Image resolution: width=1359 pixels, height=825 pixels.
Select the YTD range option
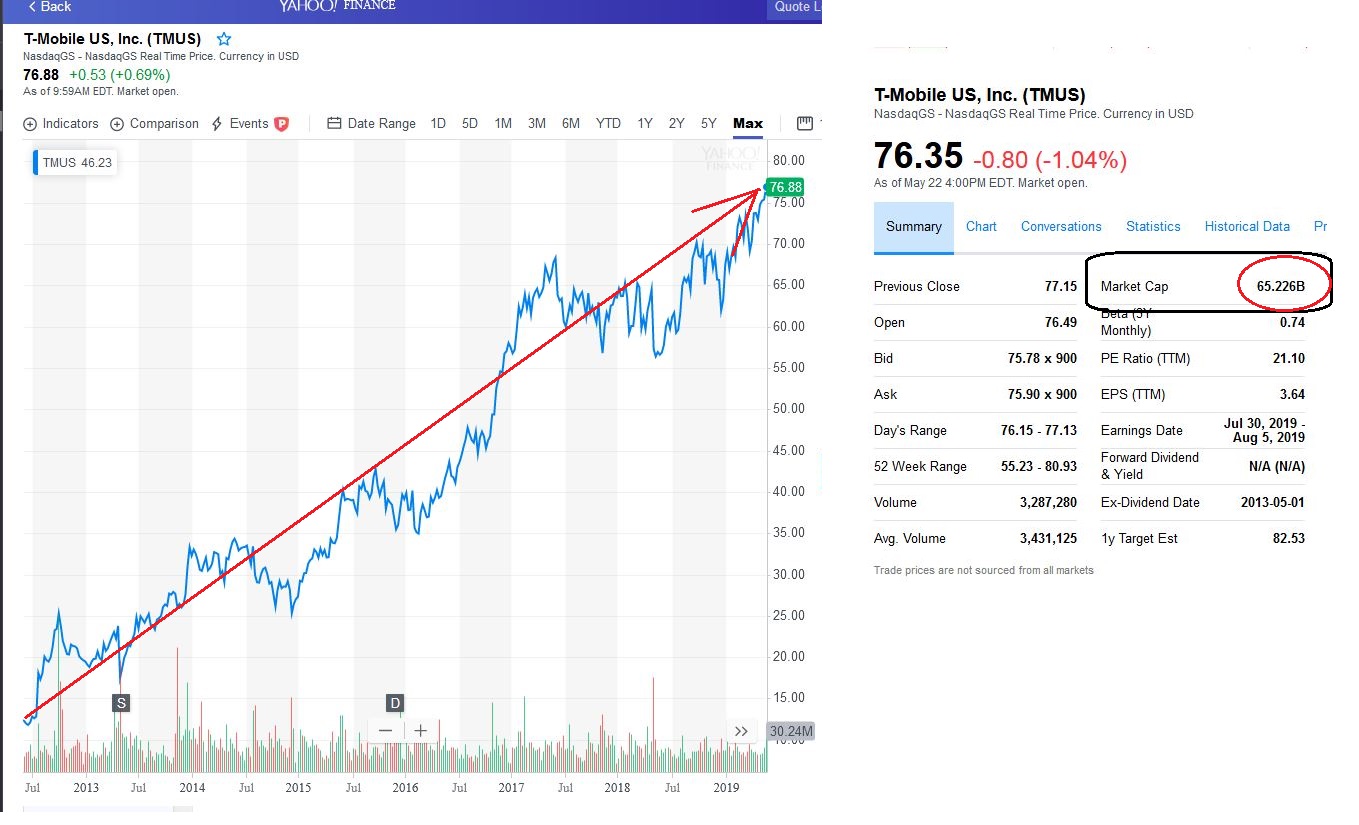tap(608, 124)
